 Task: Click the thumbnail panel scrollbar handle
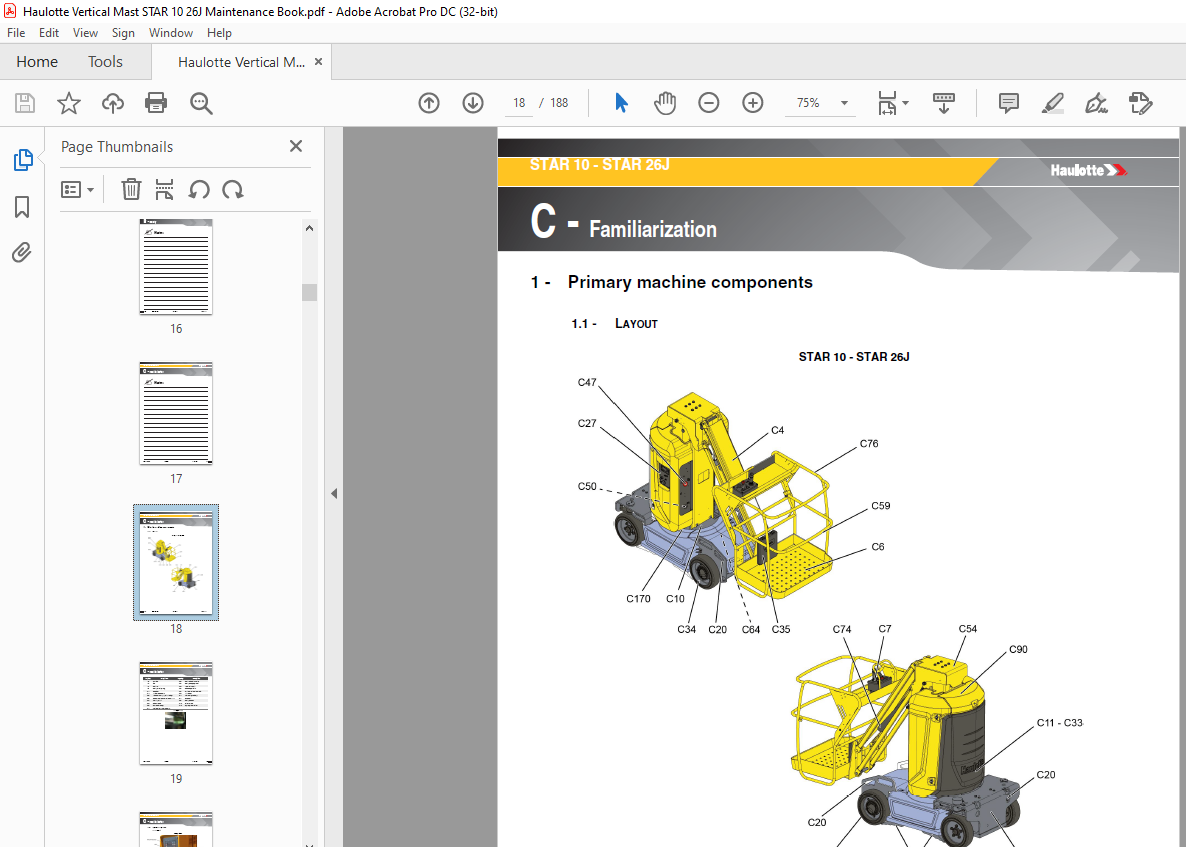point(309,292)
